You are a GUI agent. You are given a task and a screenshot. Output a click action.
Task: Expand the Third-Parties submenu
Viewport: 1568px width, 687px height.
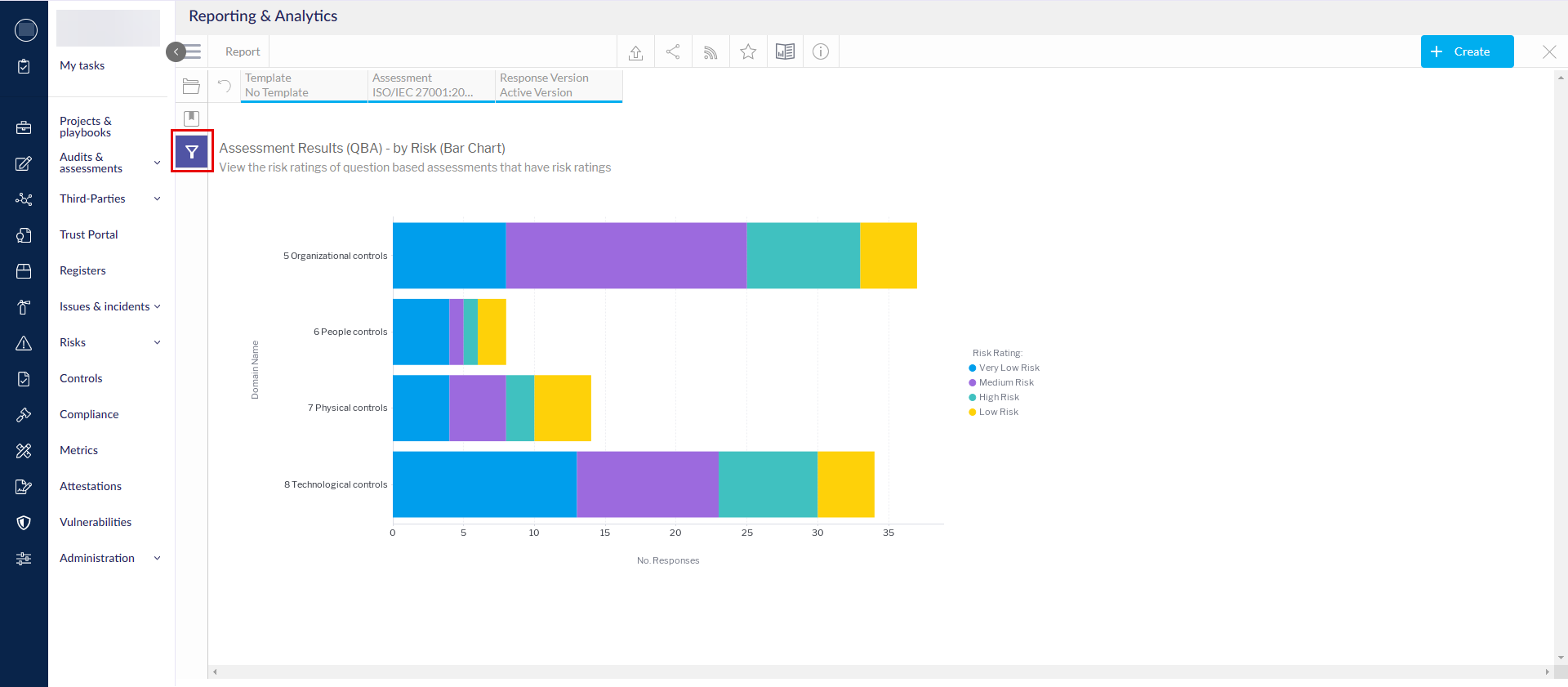(x=157, y=199)
